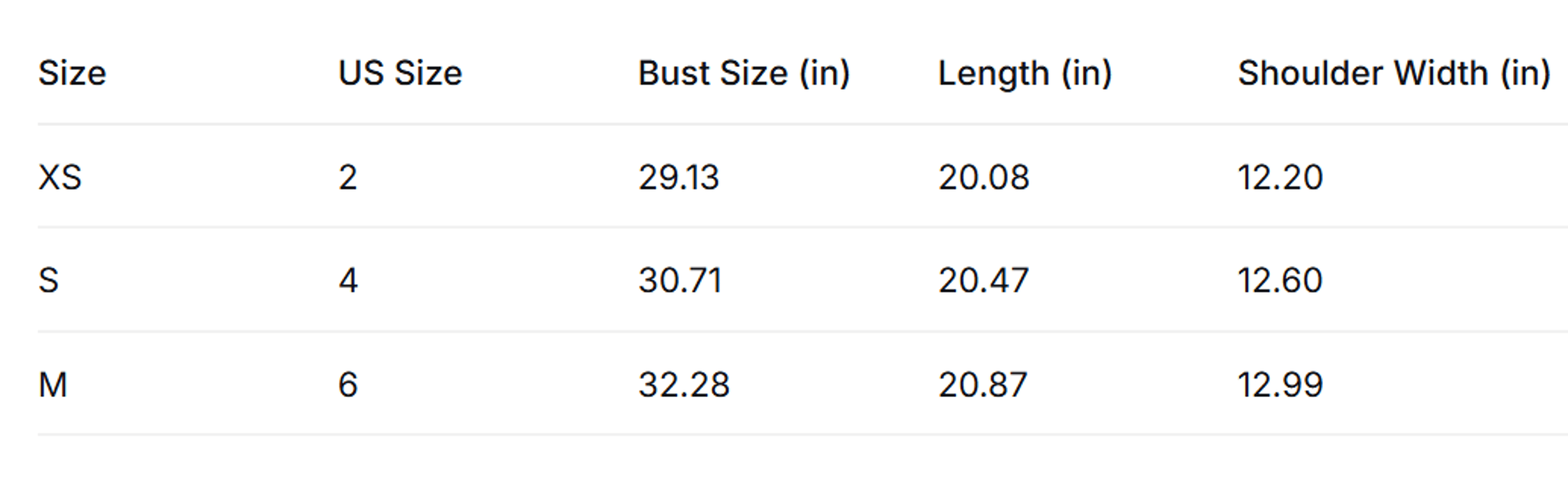Click shoulder width value 12.20
The height and width of the screenshot is (486, 1568).
coord(1281,178)
